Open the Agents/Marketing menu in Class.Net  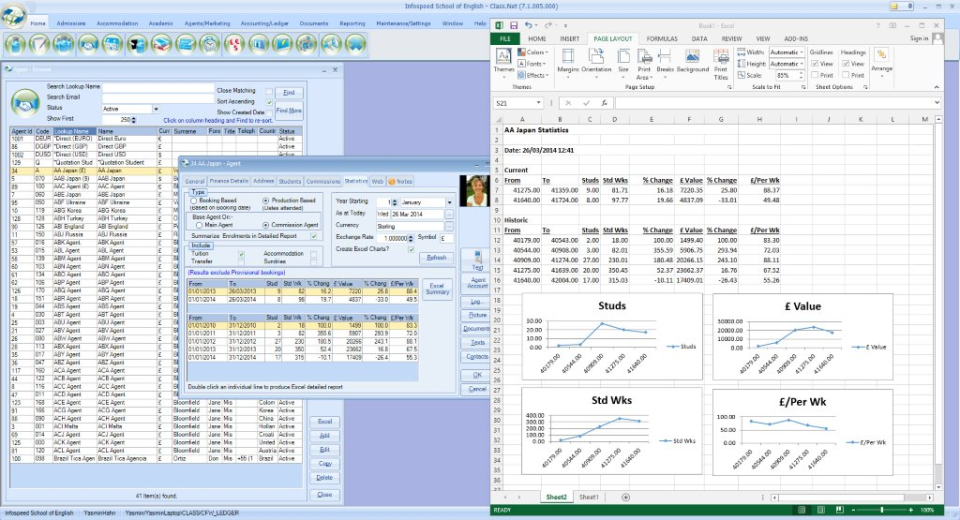pos(207,23)
